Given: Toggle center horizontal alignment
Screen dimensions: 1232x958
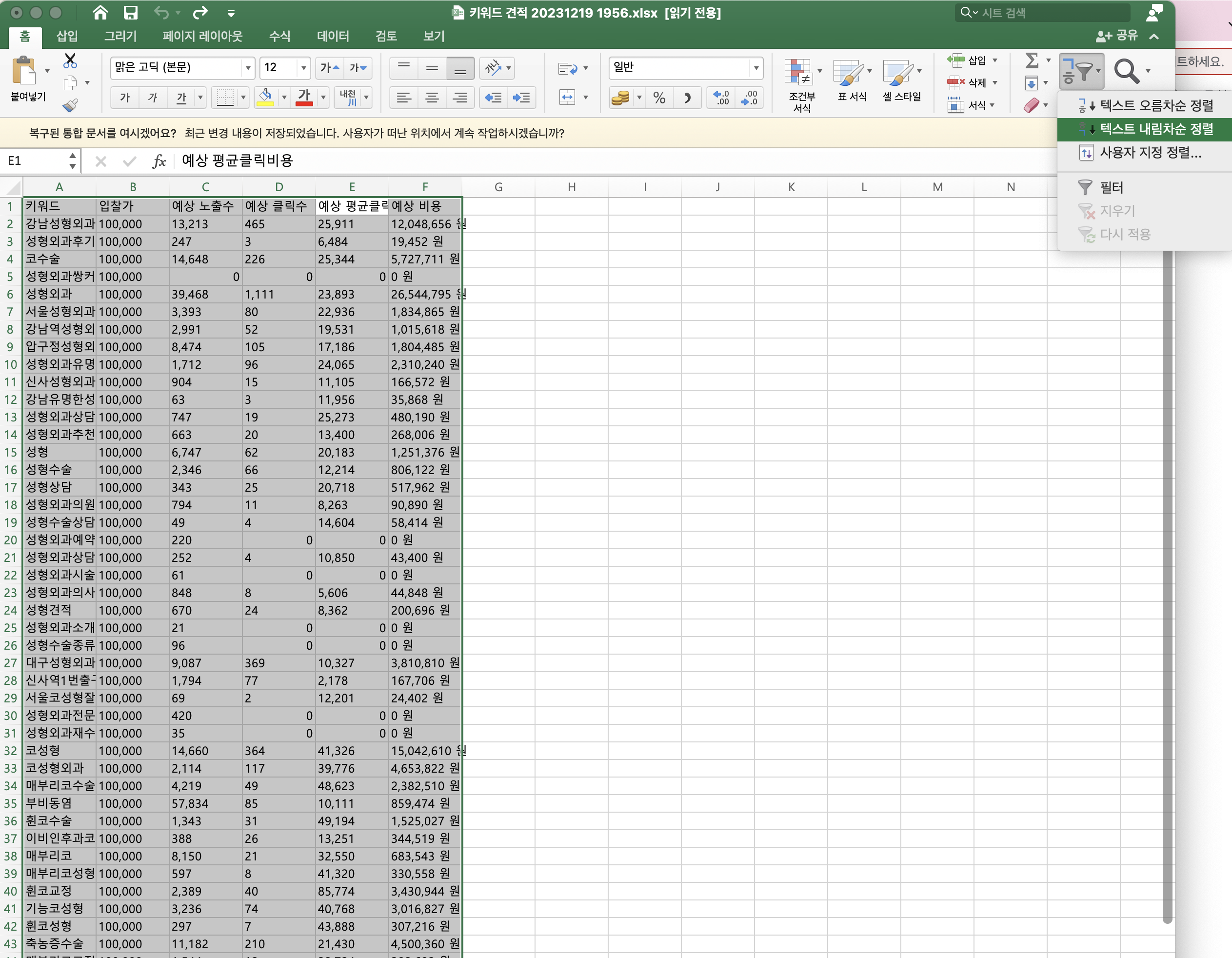Looking at the screenshot, I should pyautogui.click(x=432, y=98).
